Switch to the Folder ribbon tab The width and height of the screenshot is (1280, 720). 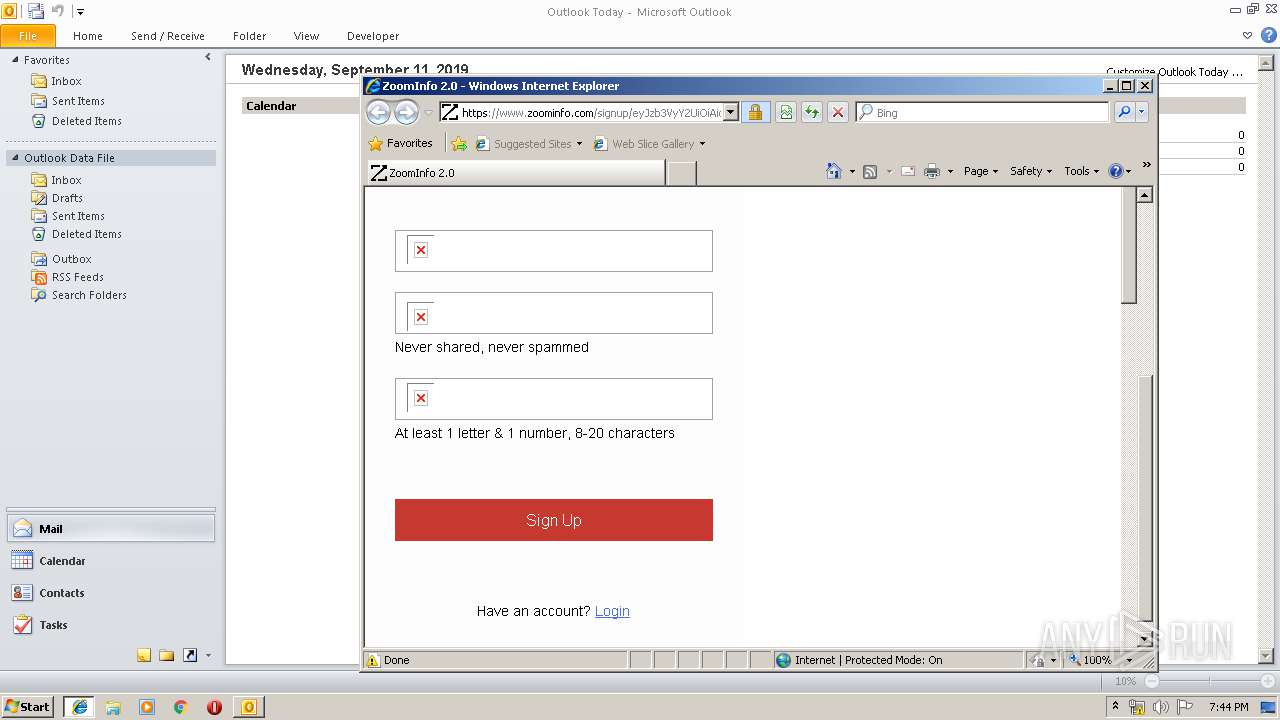pos(250,36)
